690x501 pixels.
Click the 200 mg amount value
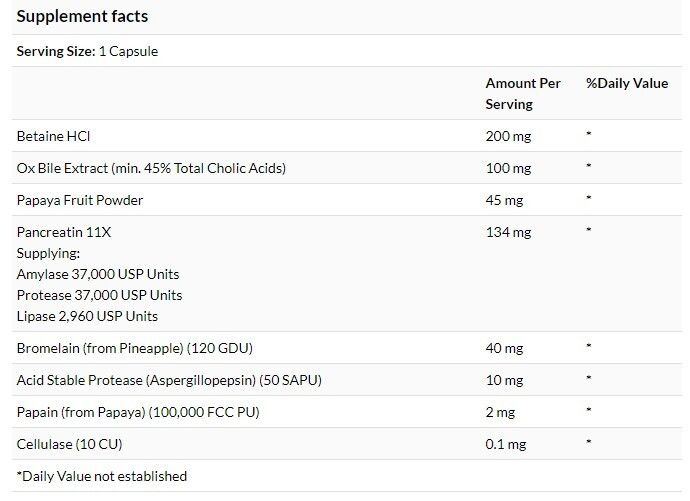pyautogui.click(x=508, y=136)
